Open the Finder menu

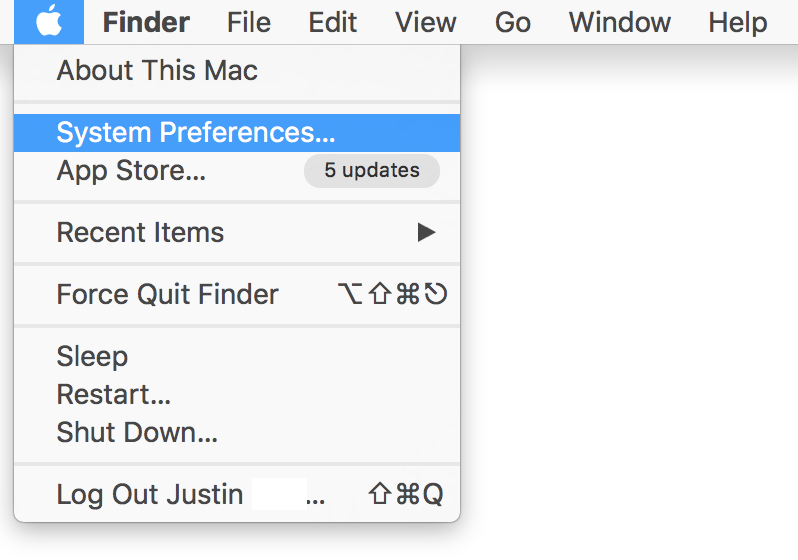click(x=146, y=22)
